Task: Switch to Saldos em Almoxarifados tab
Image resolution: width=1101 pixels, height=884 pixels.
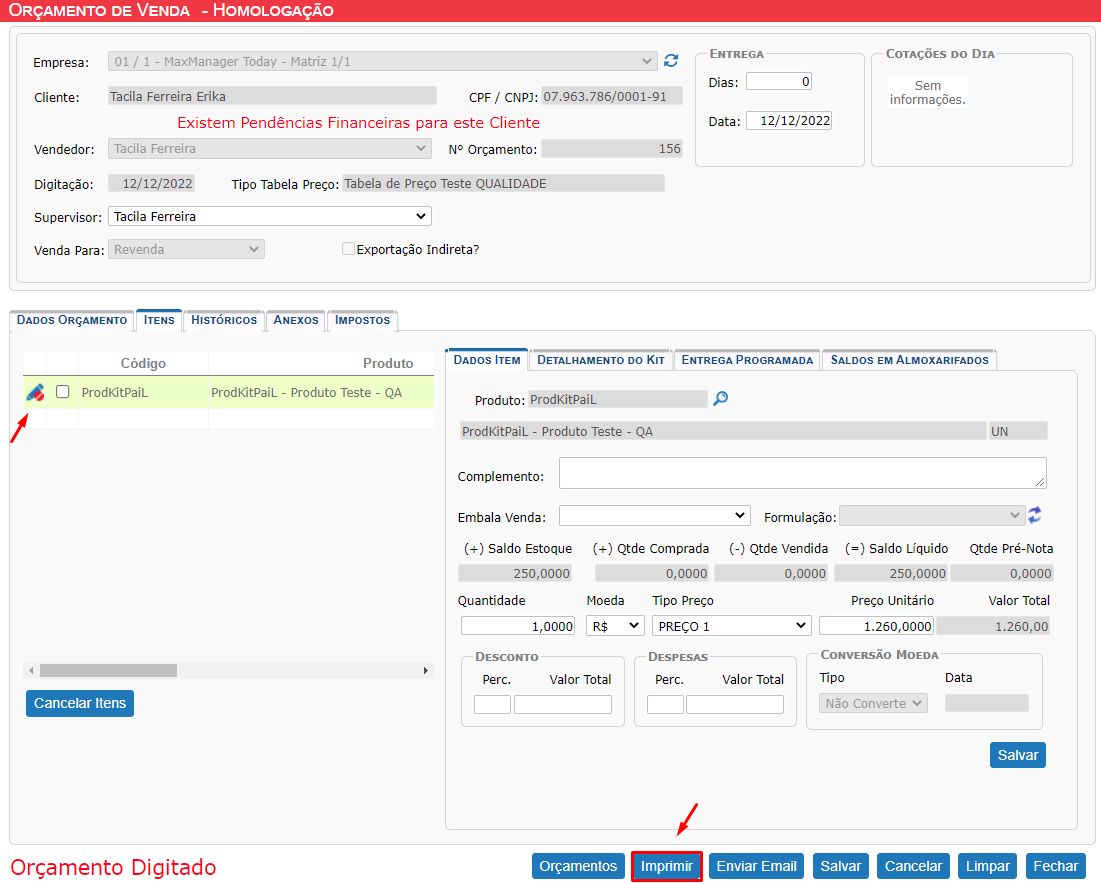Action: tap(909, 360)
